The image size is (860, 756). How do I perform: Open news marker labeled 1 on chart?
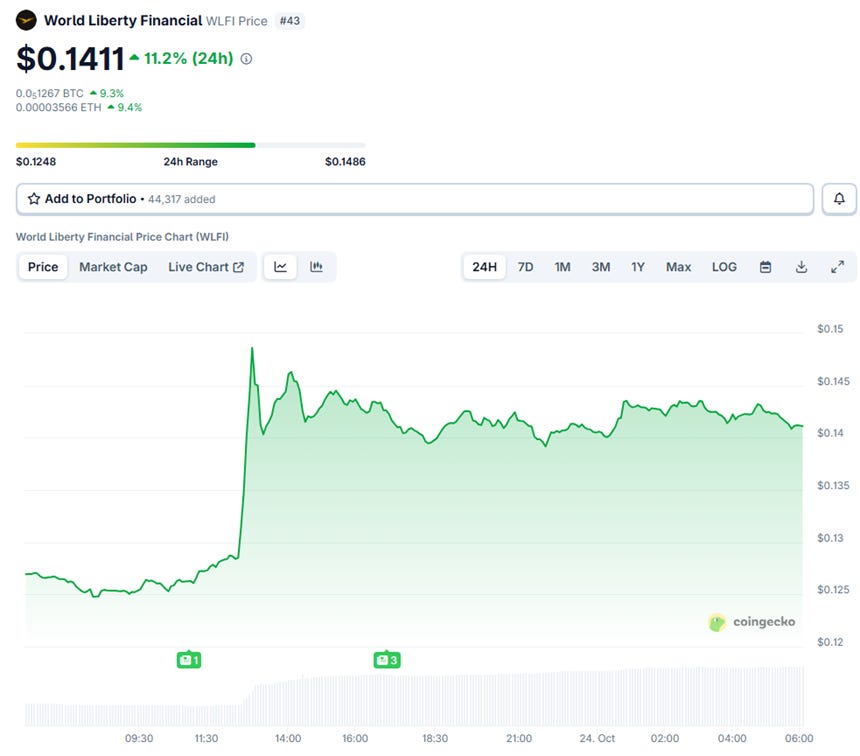pyautogui.click(x=189, y=659)
